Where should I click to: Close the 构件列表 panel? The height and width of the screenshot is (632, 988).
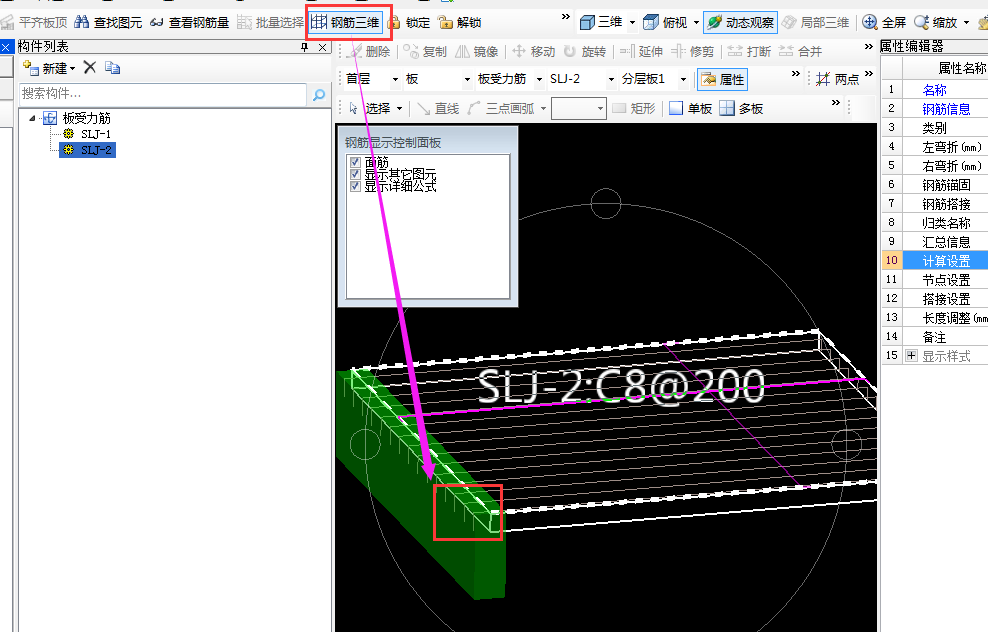click(323, 47)
